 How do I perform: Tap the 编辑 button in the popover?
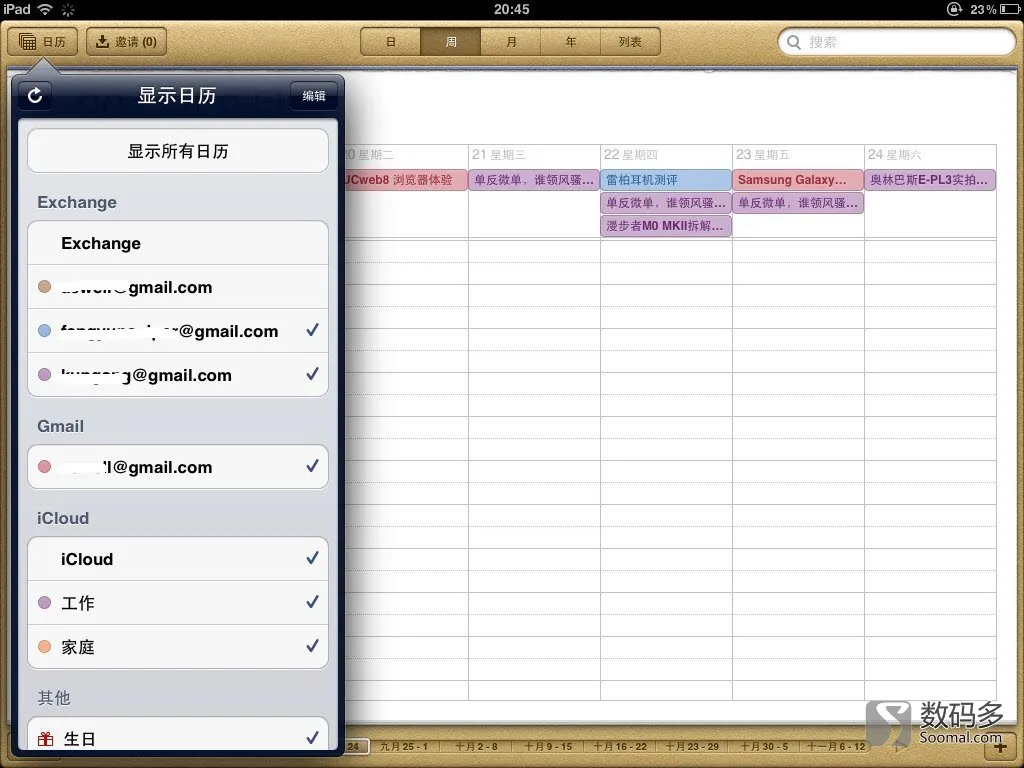point(313,96)
